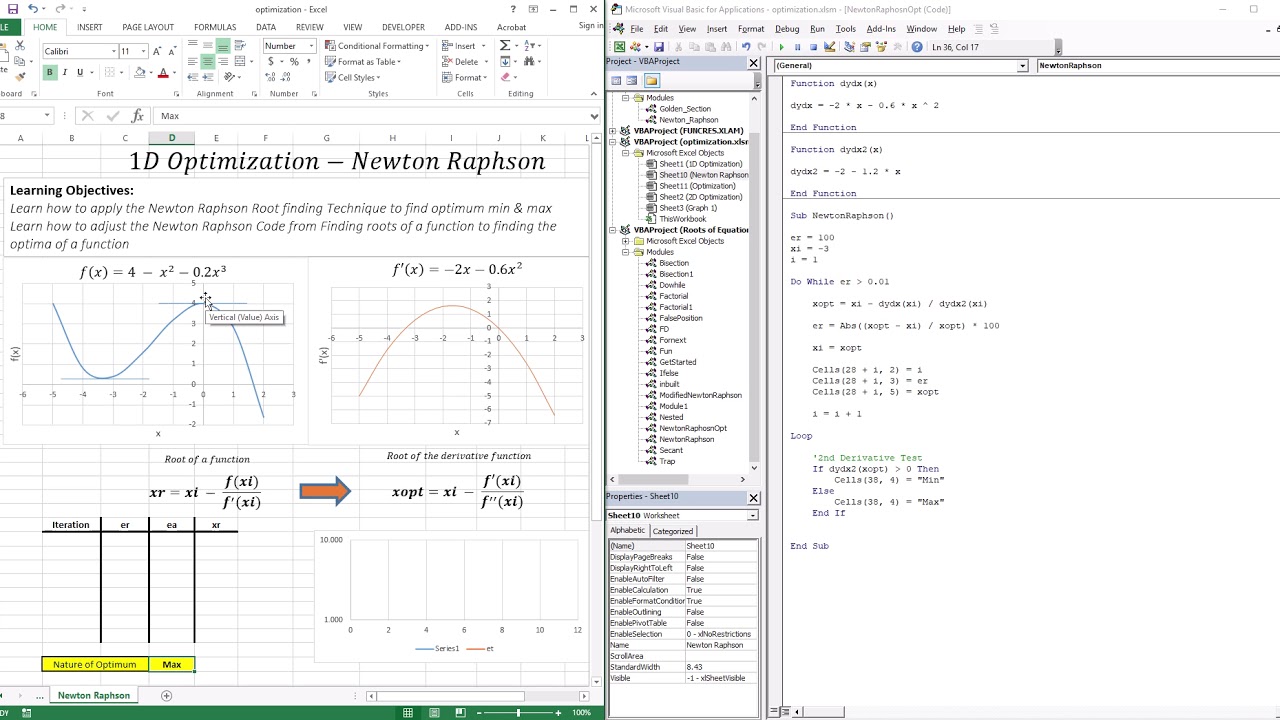Image resolution: width=1280 pixels, height=720 pixels.
Task: Open the Number format dropdown
Action: click(x=311, y=46)
